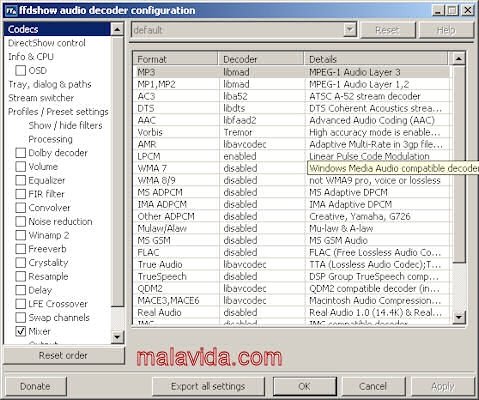Click left list scroll down arrow
This screenshot has height=400, width=479.
coord(117,337)
